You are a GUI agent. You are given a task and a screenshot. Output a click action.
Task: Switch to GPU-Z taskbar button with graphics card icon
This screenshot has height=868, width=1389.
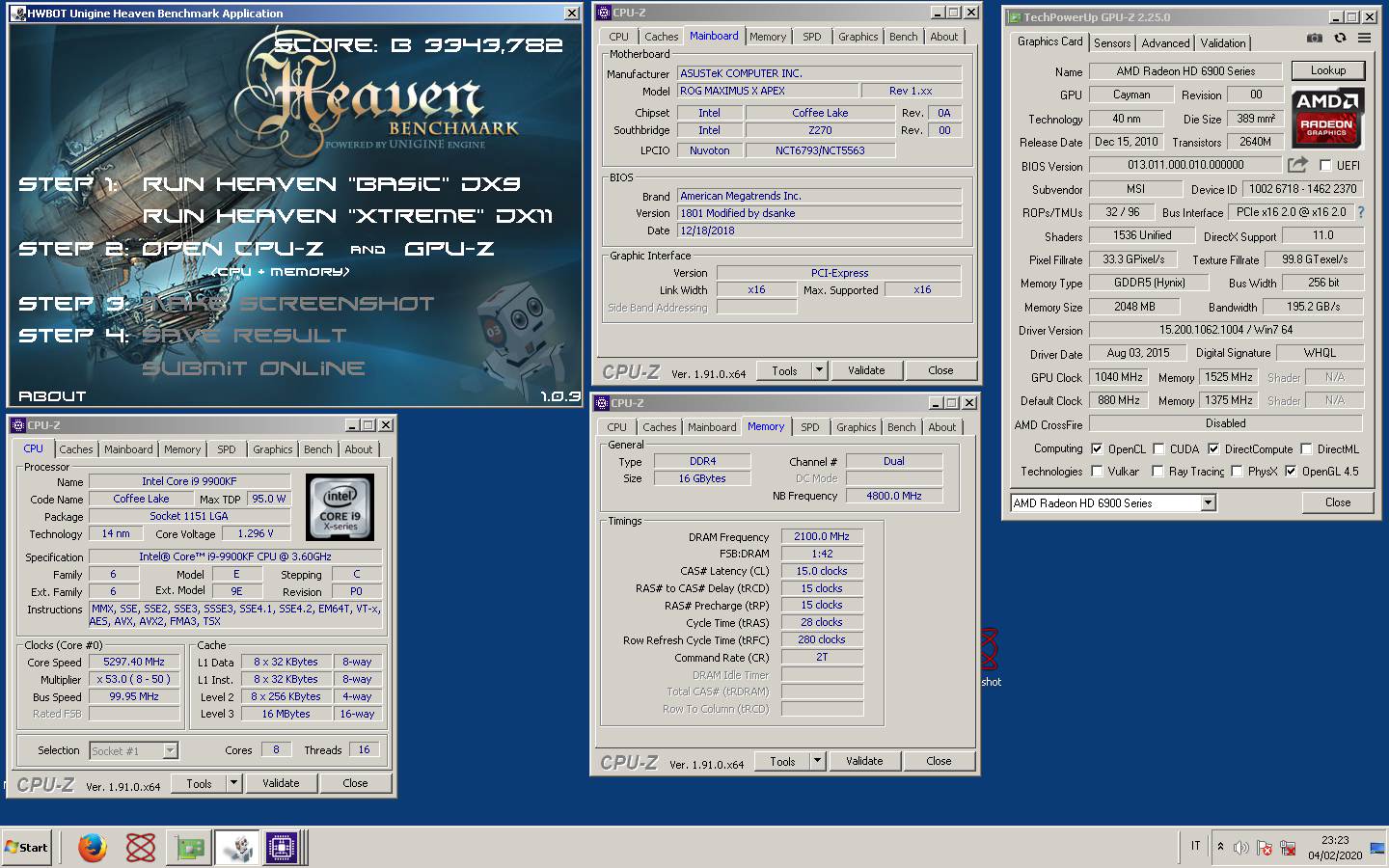point(190,848)
